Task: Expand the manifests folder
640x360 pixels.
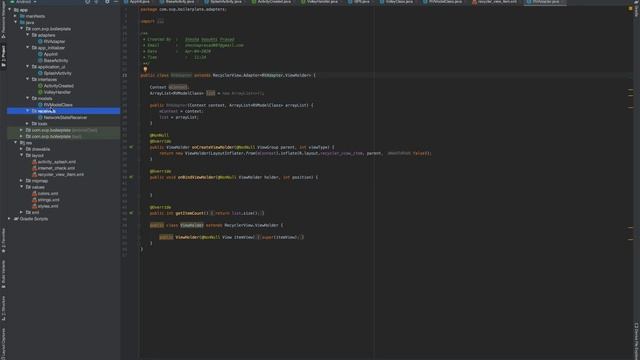Action: coord(16,16)
